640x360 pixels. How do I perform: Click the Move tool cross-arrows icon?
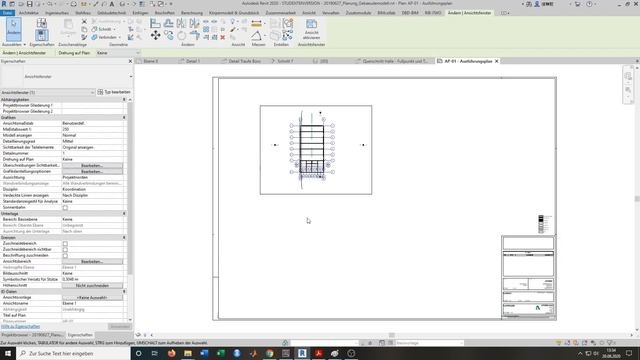(155, 36)
